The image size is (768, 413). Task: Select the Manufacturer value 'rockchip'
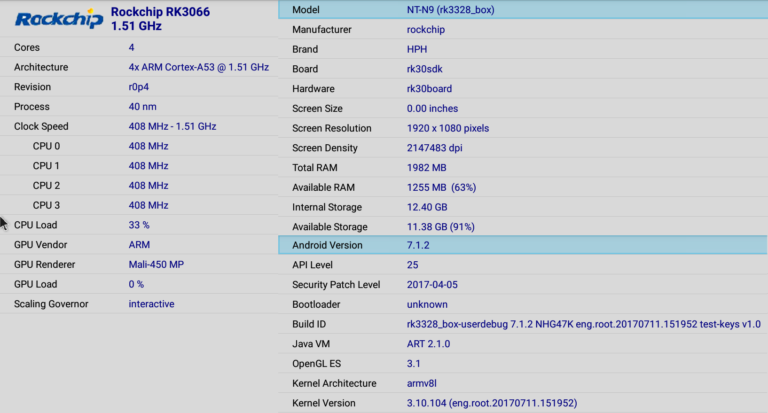pos(426,29)
